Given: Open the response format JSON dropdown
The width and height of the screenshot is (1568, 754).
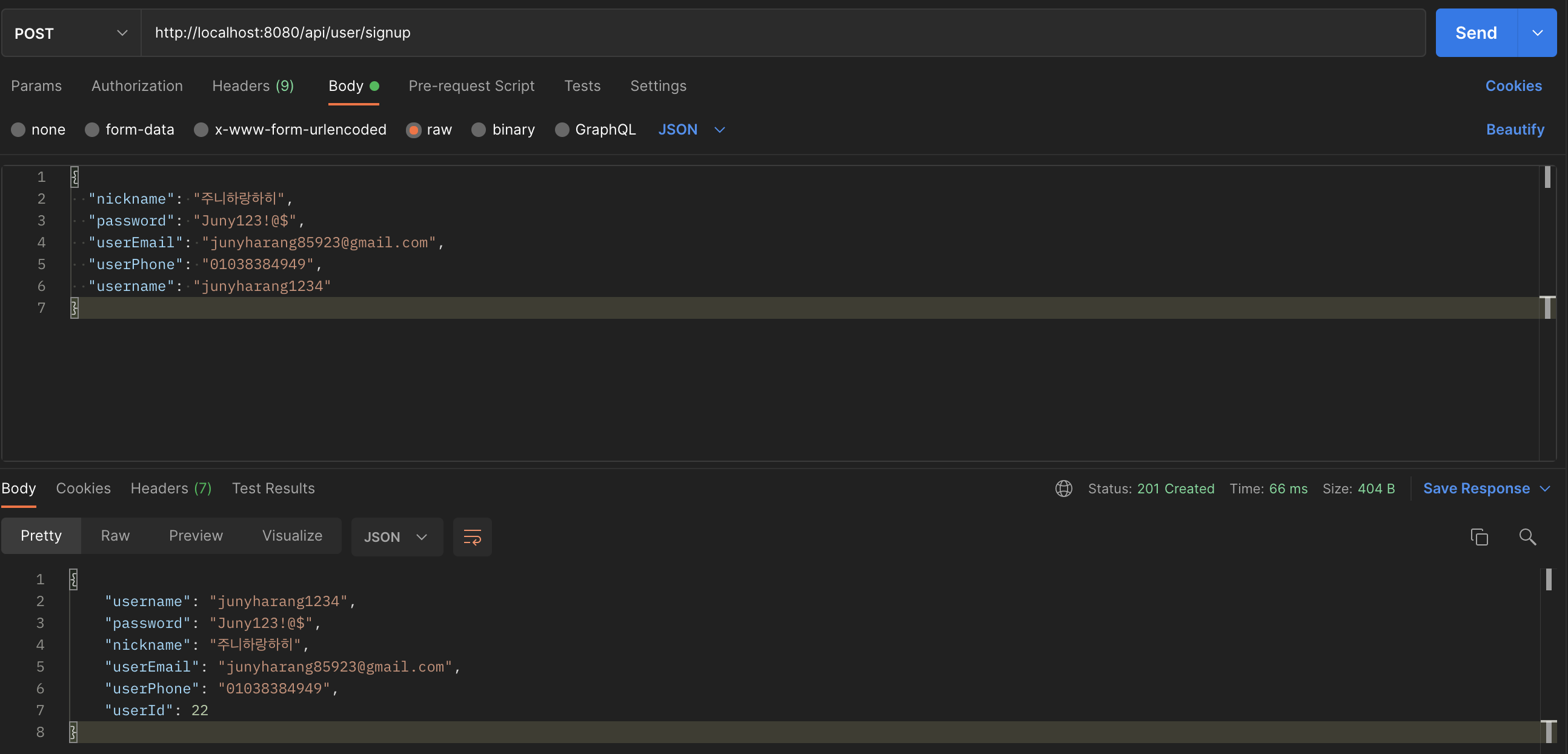Looking at the screenshot, I should [x=396, y=536].
